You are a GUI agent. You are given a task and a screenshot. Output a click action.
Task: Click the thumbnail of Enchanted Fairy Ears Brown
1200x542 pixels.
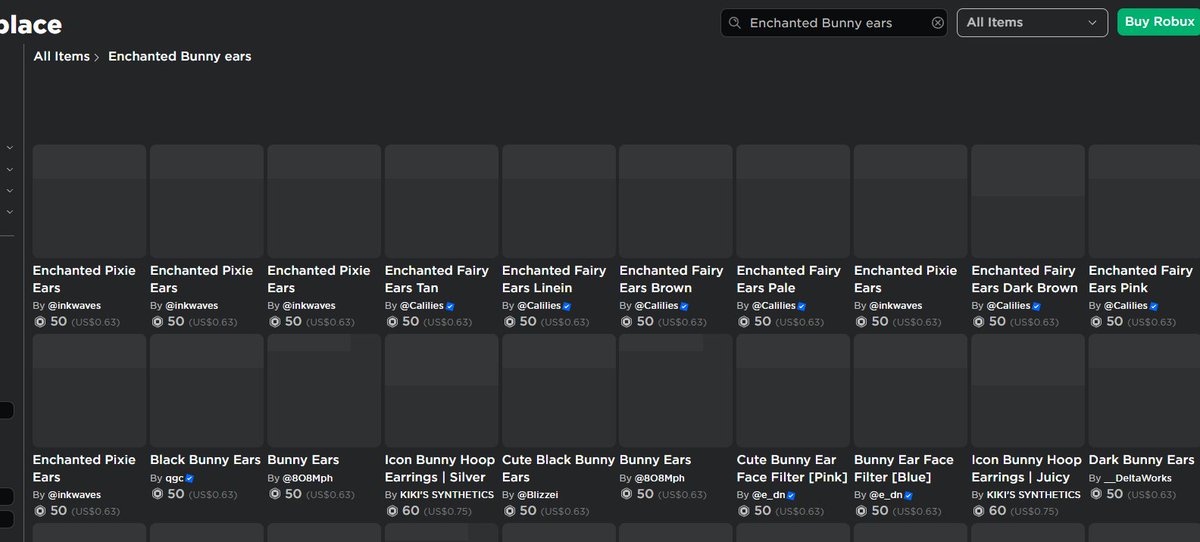click(676, 201)
